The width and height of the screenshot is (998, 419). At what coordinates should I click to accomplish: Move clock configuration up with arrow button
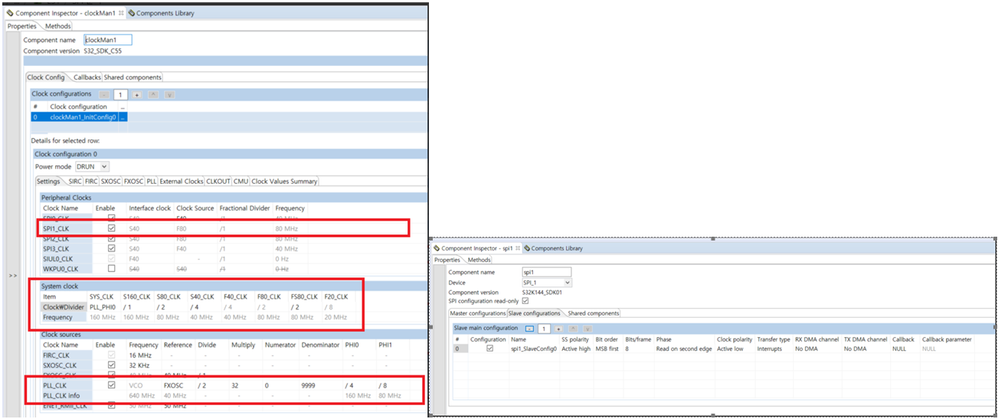(x=153, y=94)
